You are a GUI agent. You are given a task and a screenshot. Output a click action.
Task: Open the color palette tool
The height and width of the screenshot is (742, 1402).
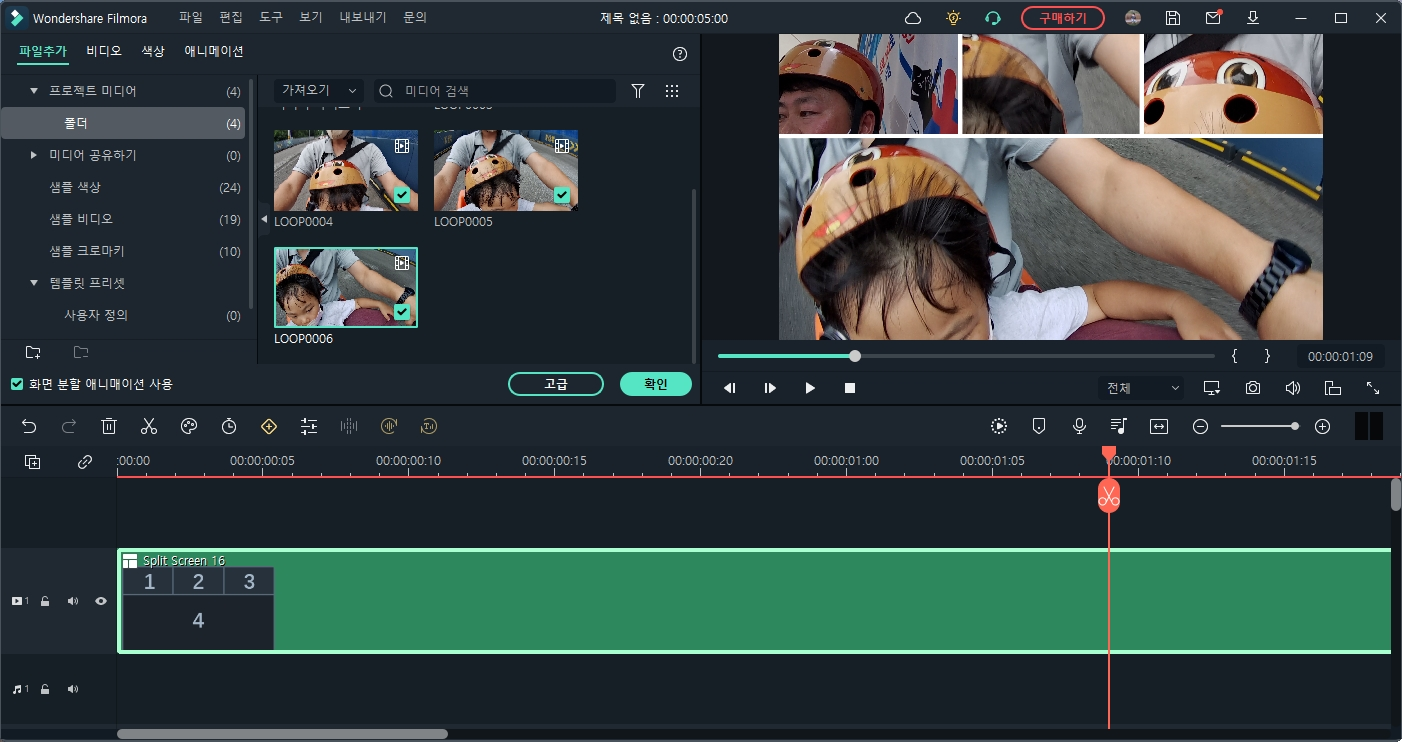coord(189,427)
